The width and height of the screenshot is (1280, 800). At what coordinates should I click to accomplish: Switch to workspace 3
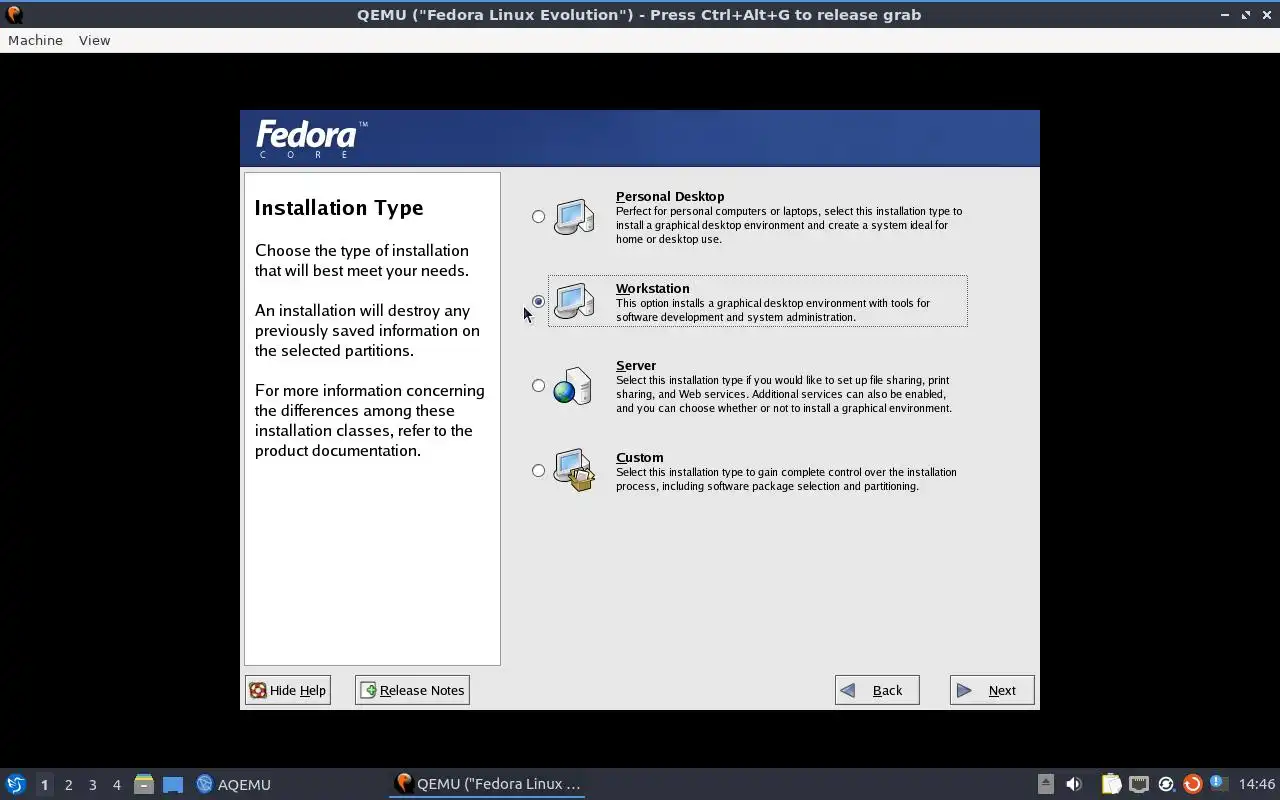click(92, 785)
